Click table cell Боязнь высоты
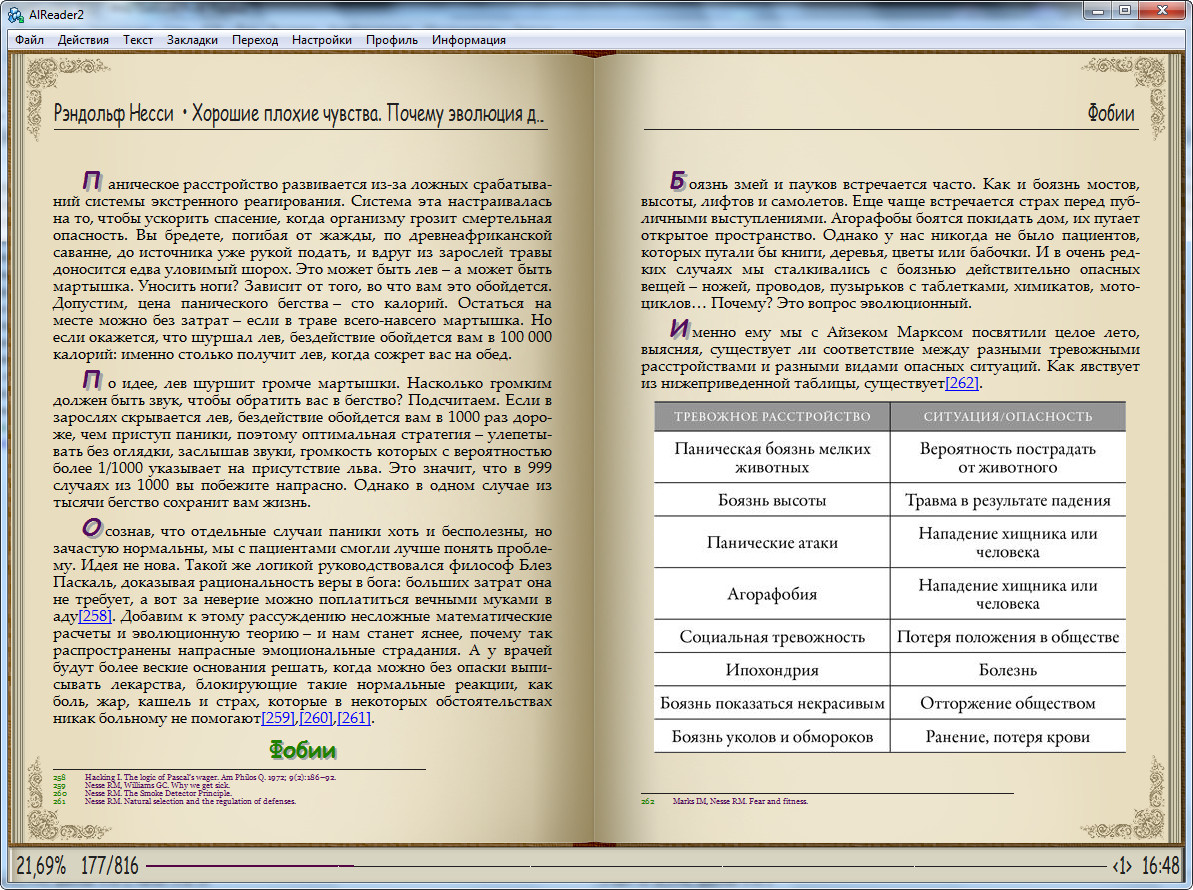The image size is (1193, 890). [x=772, y=500]
